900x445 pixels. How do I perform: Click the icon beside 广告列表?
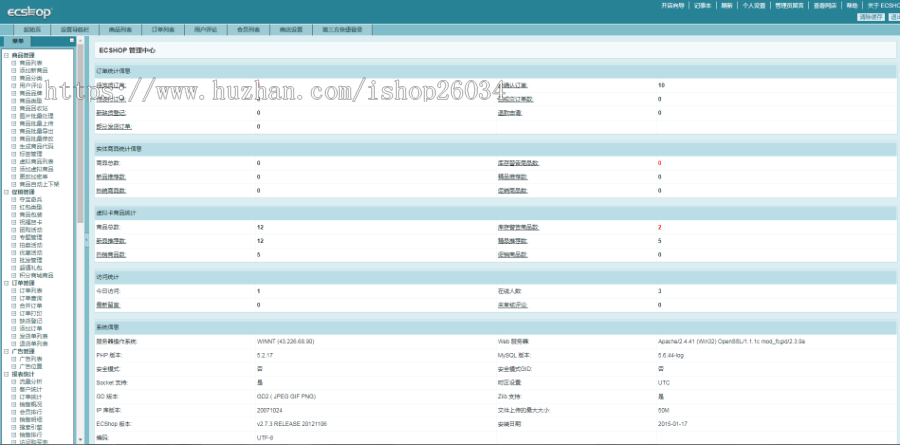pos(14,359)
